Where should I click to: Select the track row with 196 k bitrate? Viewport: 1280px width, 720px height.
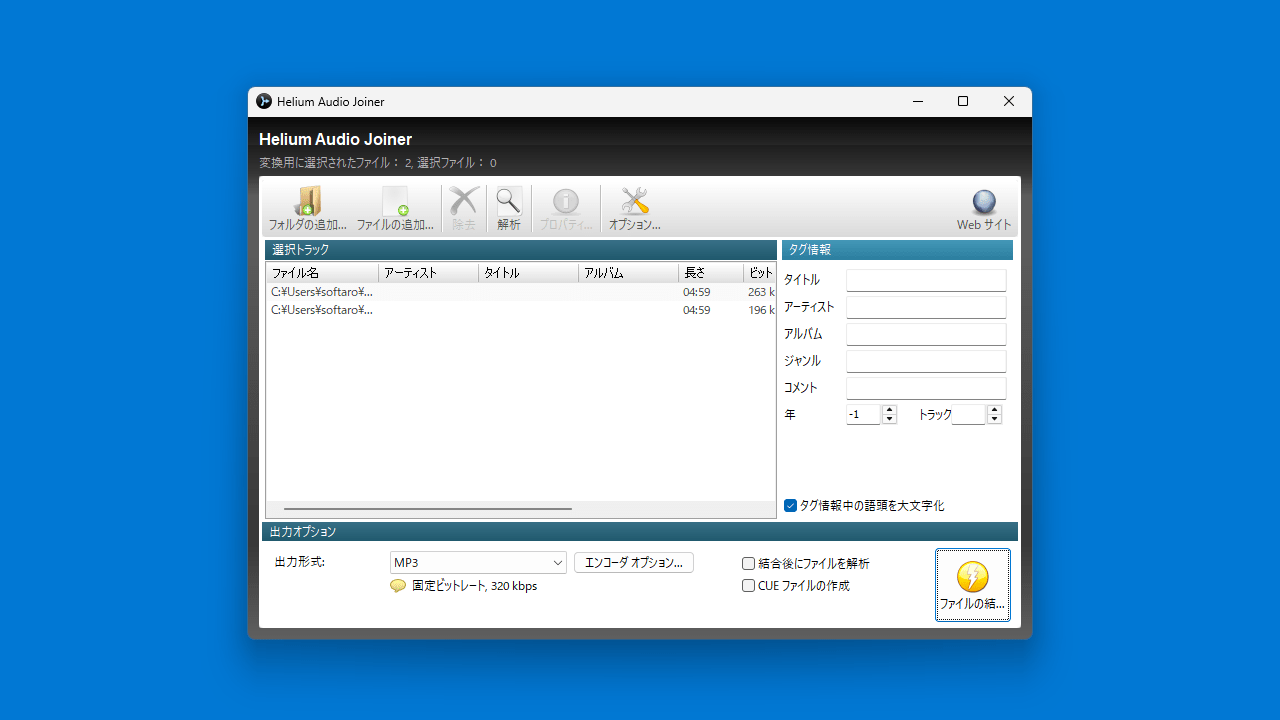coord(521,310)
